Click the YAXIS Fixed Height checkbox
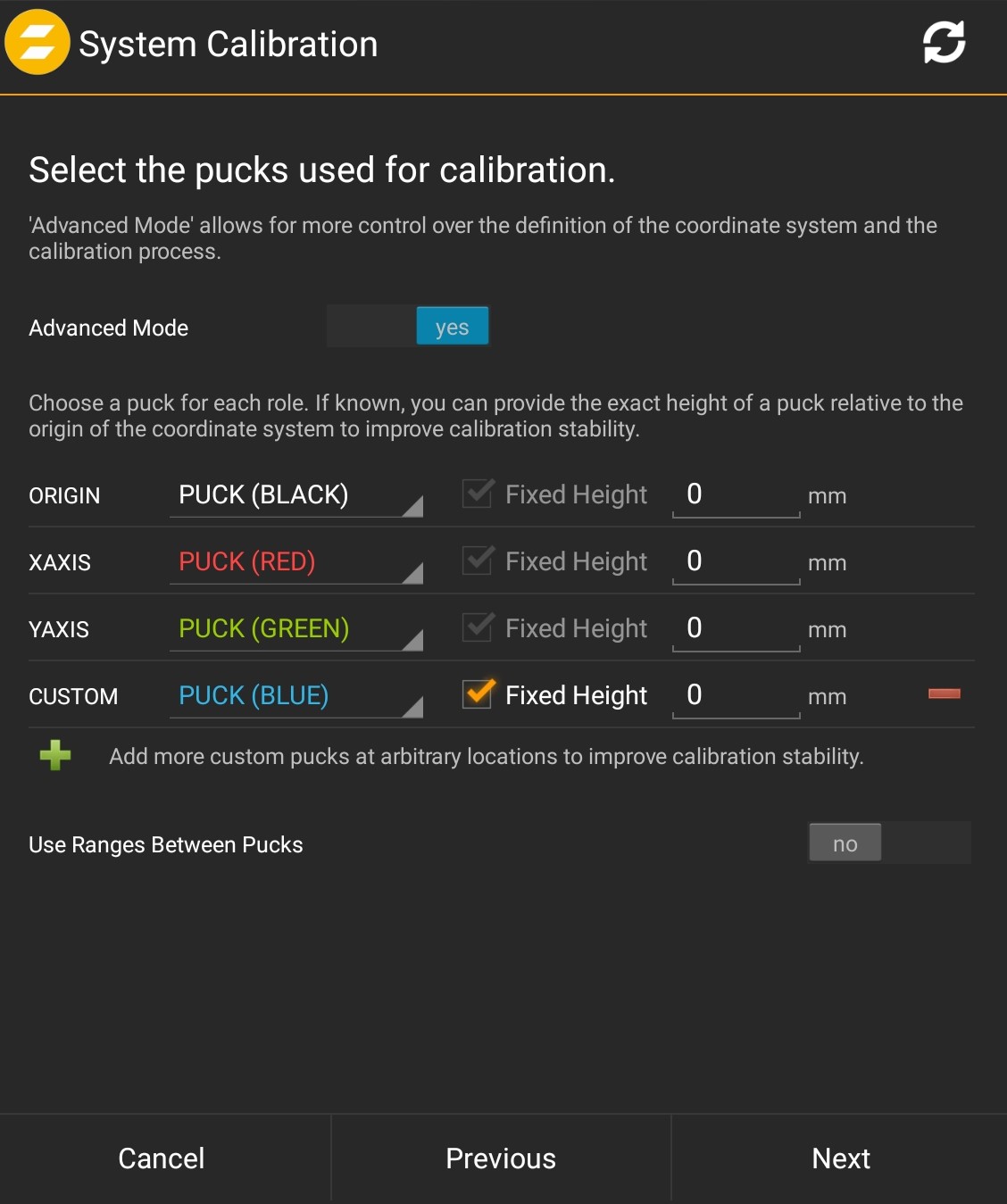Image resolution: width=1007 pixels, height=1204 pixels. click(479, 627)
